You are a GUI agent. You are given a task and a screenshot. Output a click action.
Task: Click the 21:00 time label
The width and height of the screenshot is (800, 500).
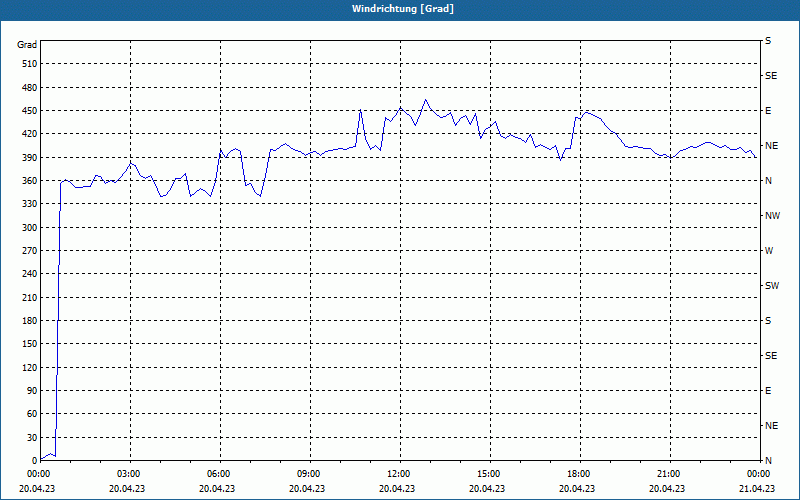tap(667, 474)
